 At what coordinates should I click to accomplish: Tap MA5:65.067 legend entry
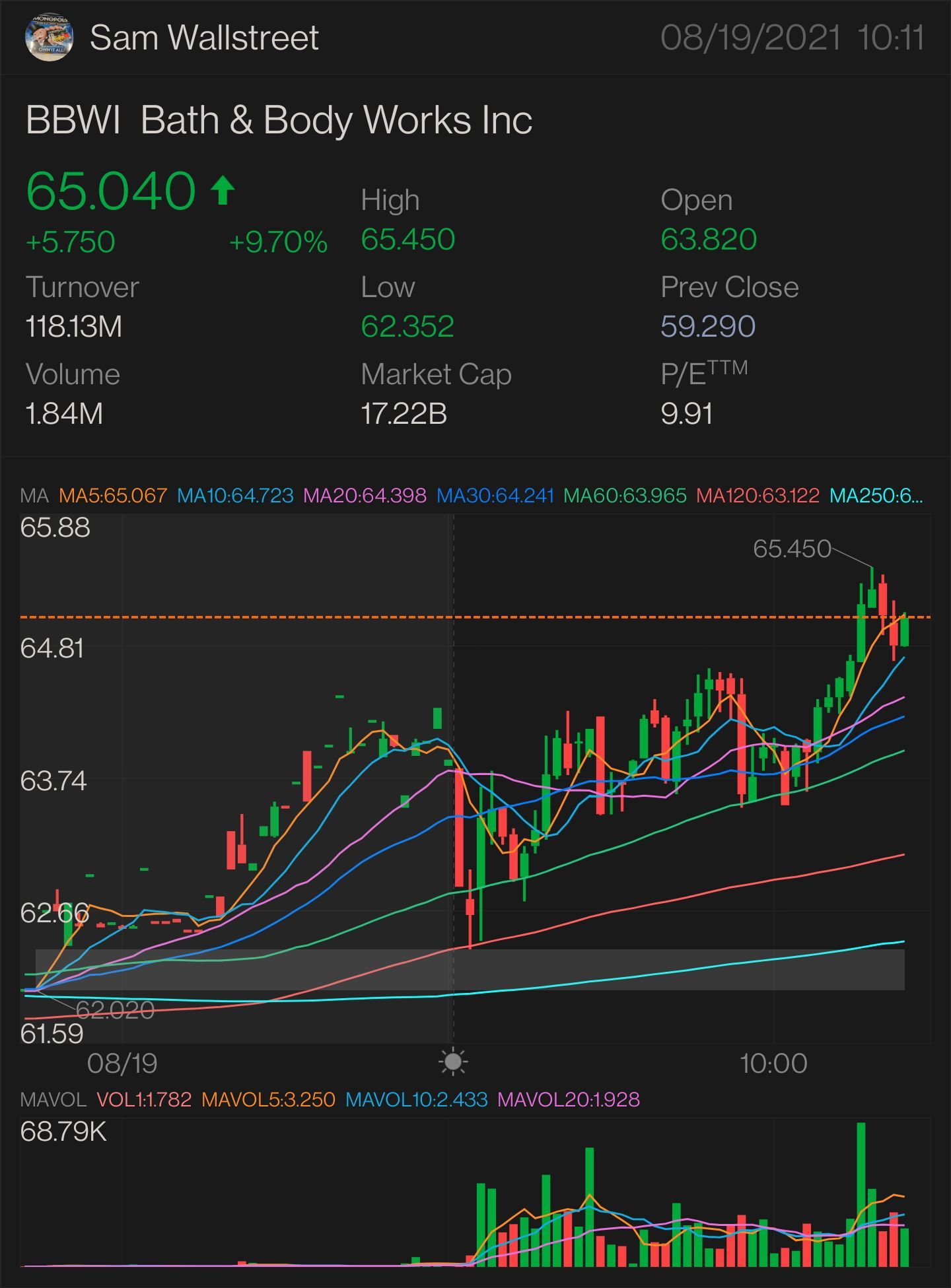coord(113,495)
